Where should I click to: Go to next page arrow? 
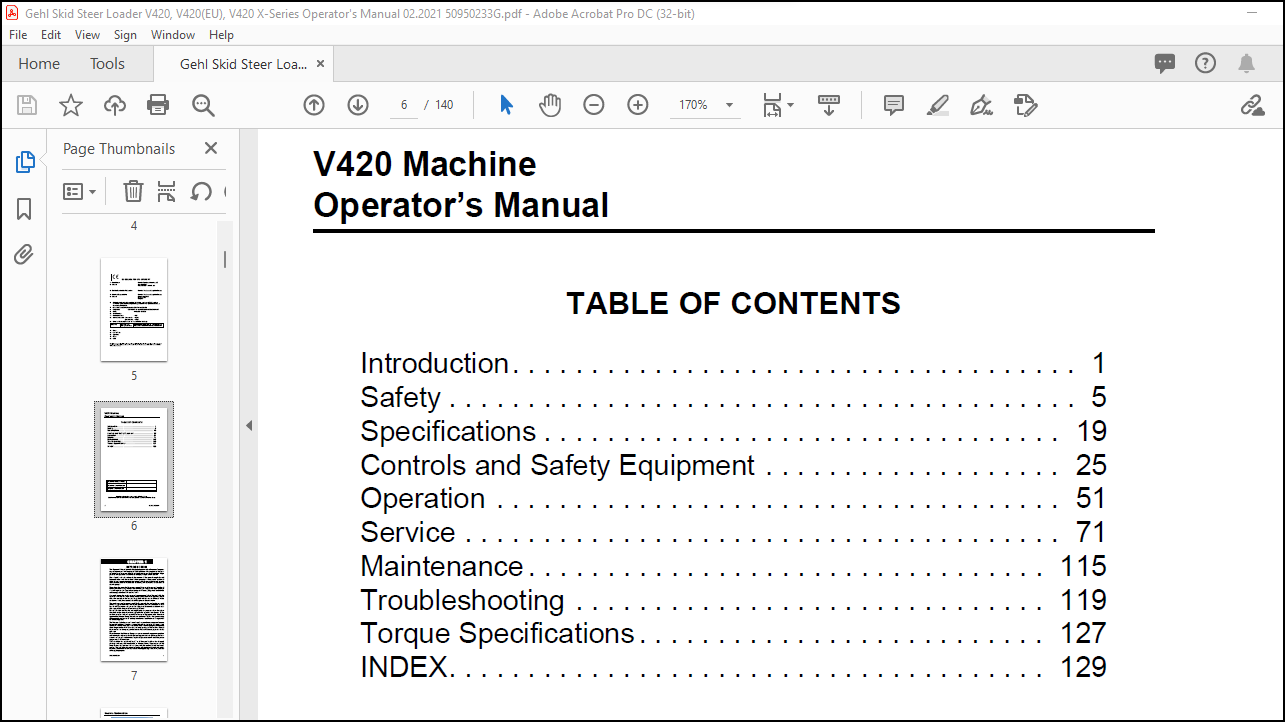coord(358,105)
